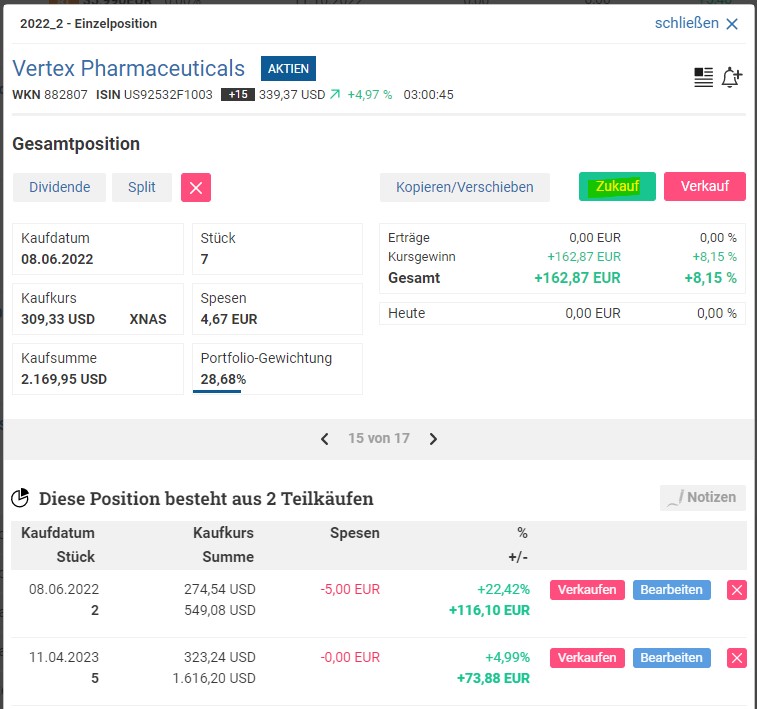This screenshot has width=757, height=709.
Task: Click the 274,54 USD purchase price
Action: click(220, 589)
